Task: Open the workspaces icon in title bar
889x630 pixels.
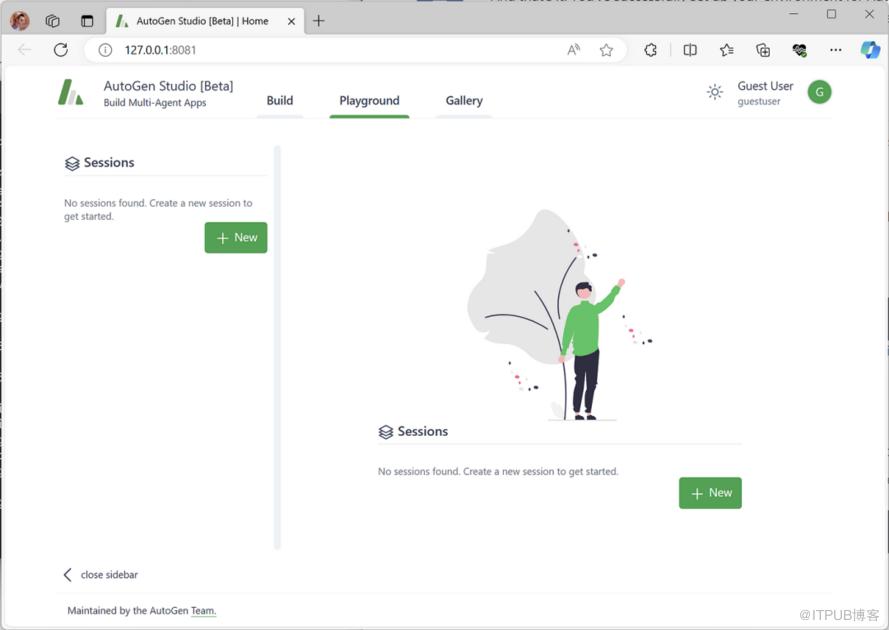Action: pyautogui.click(x=53, y=21)
